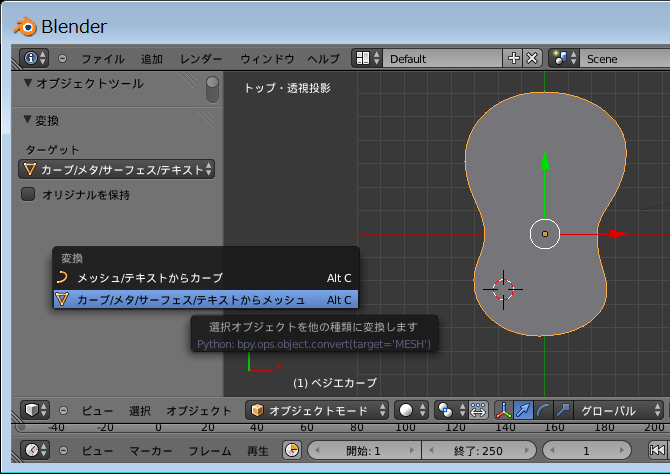670x474 pixels.
Task: Click the curve object's orange outline
Action: (x=466, y=160)
